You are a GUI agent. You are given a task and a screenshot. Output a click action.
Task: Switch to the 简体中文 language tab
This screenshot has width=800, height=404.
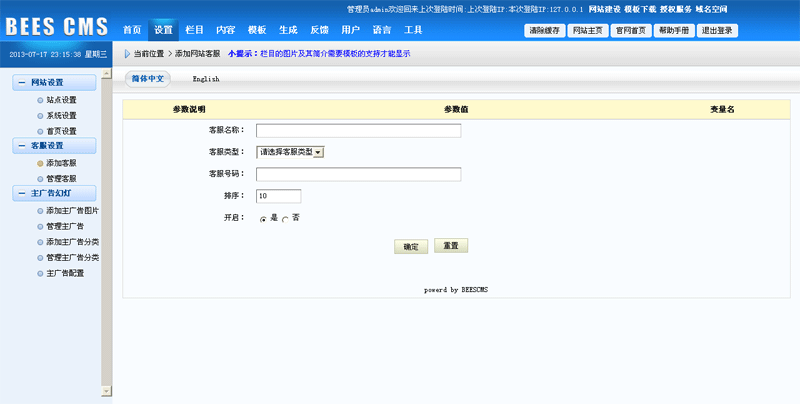pyautogui.click(x=148, y=79)
